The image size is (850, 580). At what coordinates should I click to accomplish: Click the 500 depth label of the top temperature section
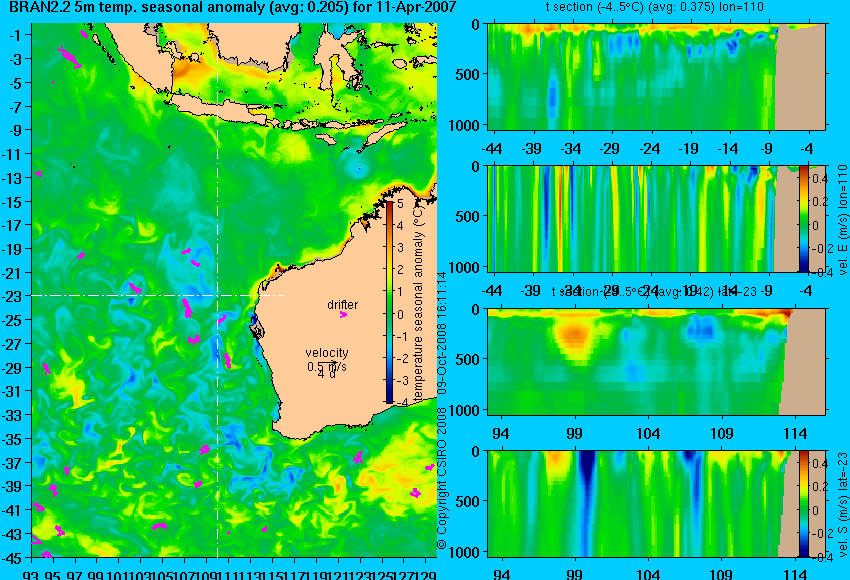pyautogui.click(x=467, y=74)
